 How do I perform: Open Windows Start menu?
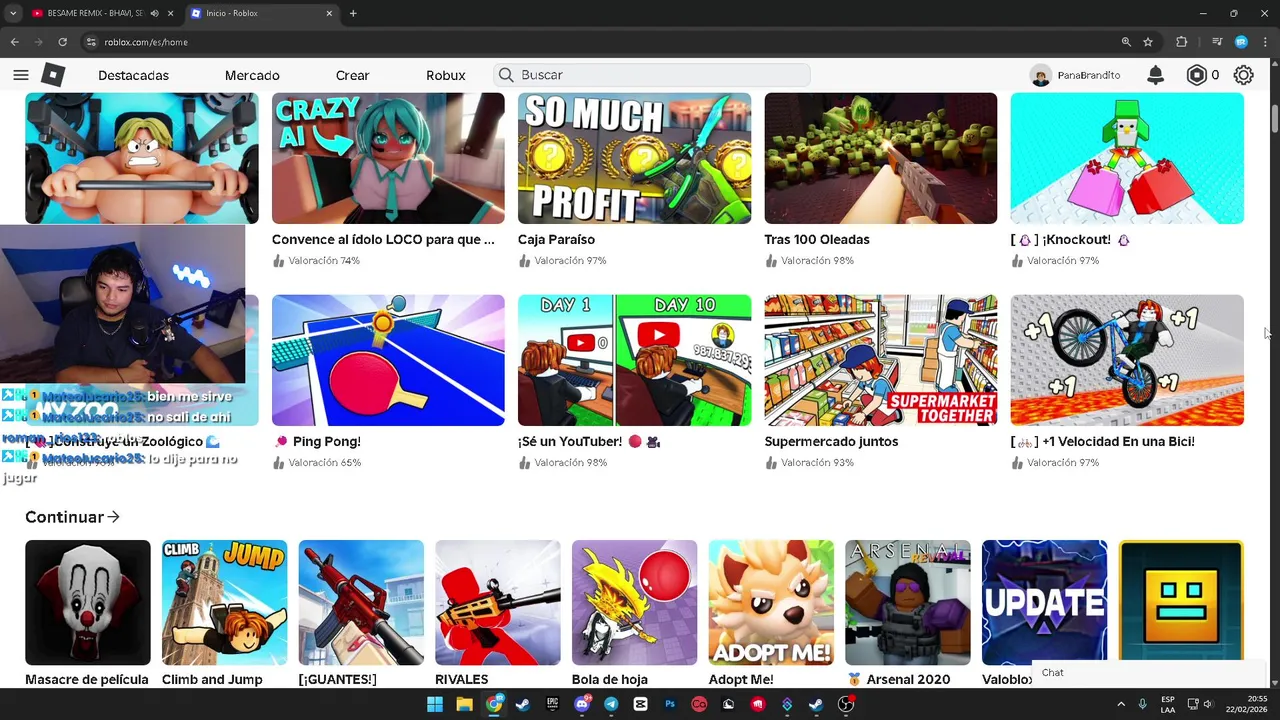click(435, 704)
